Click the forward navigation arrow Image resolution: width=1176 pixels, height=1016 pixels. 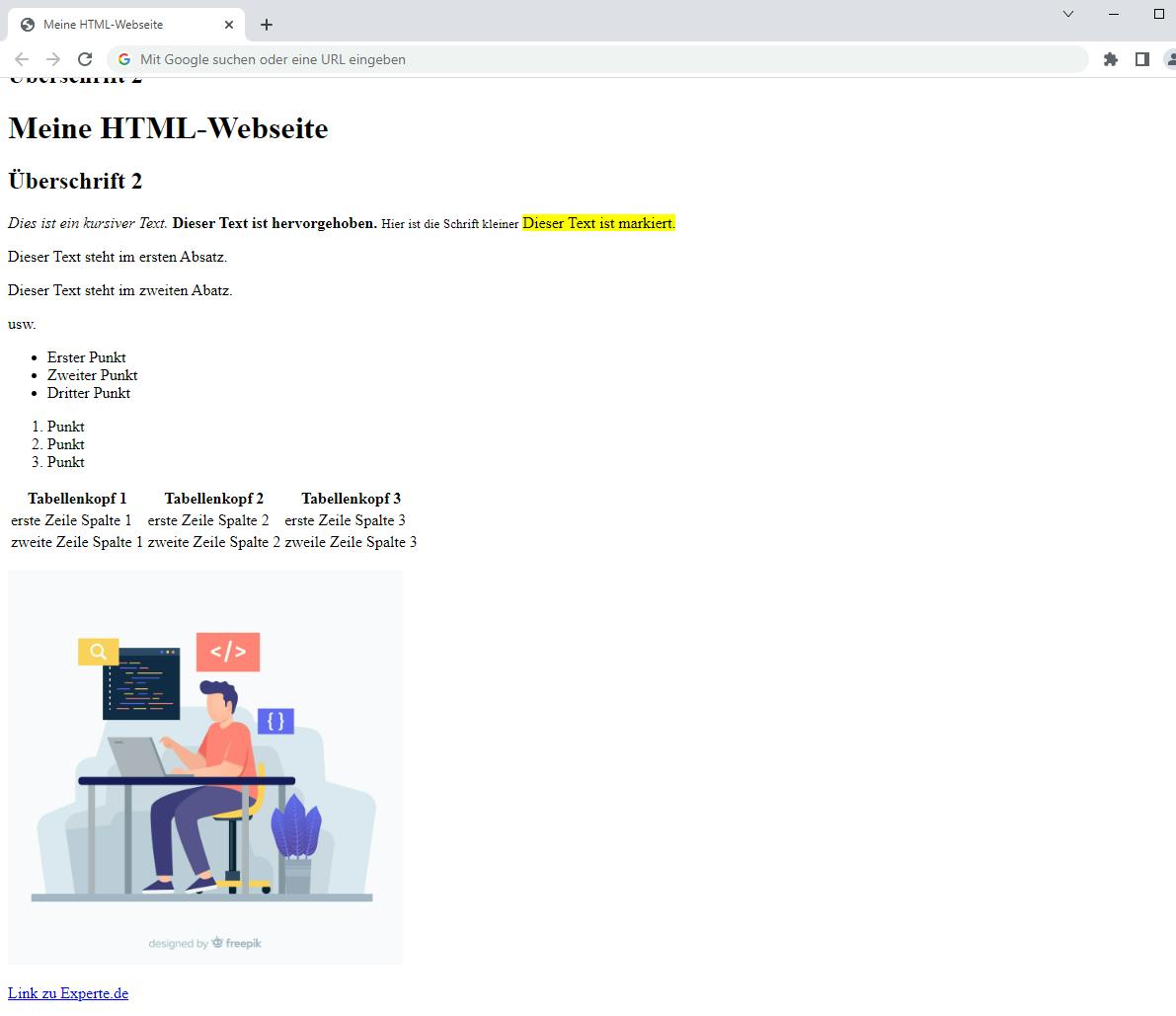point(53,59)
